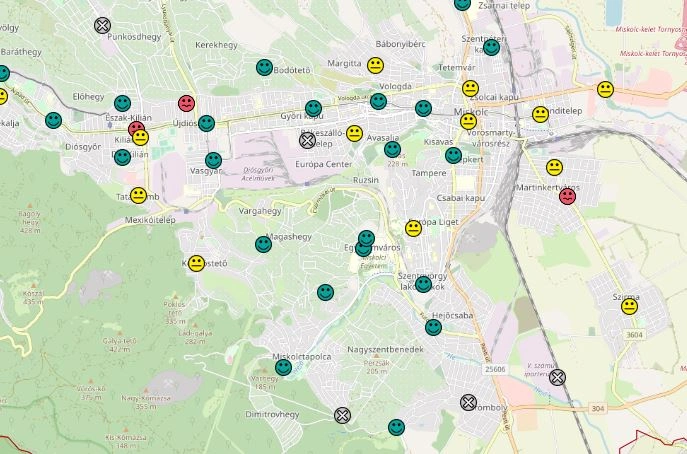
Task: Open the green smiley at Magashegy
Action: [263, 244]
